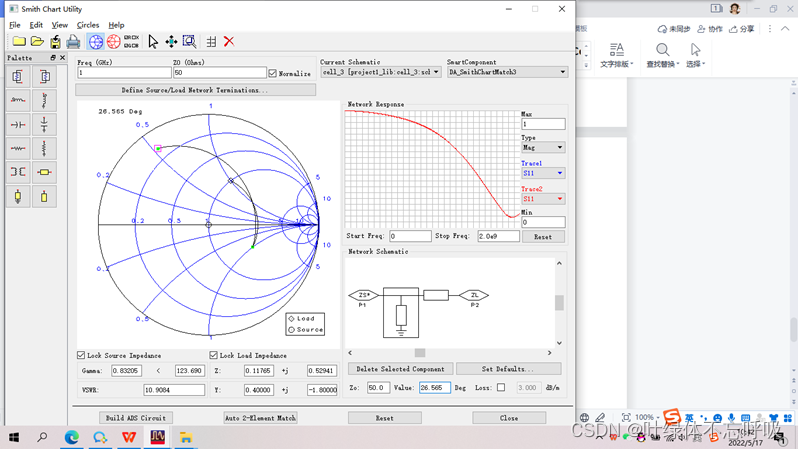Pick the series parallel RLC palette component in the top-right cell
Screen dimensions: 798x449
(44, 76)
